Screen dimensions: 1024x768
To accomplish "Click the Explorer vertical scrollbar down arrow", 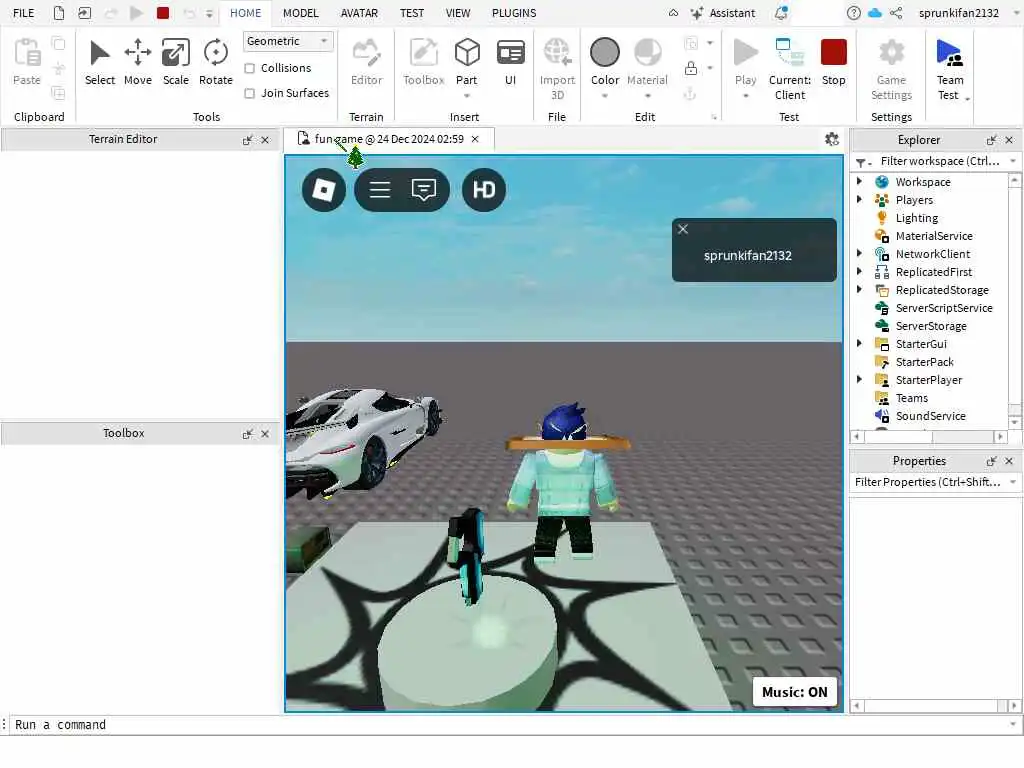I will (x=1014, y=423).
